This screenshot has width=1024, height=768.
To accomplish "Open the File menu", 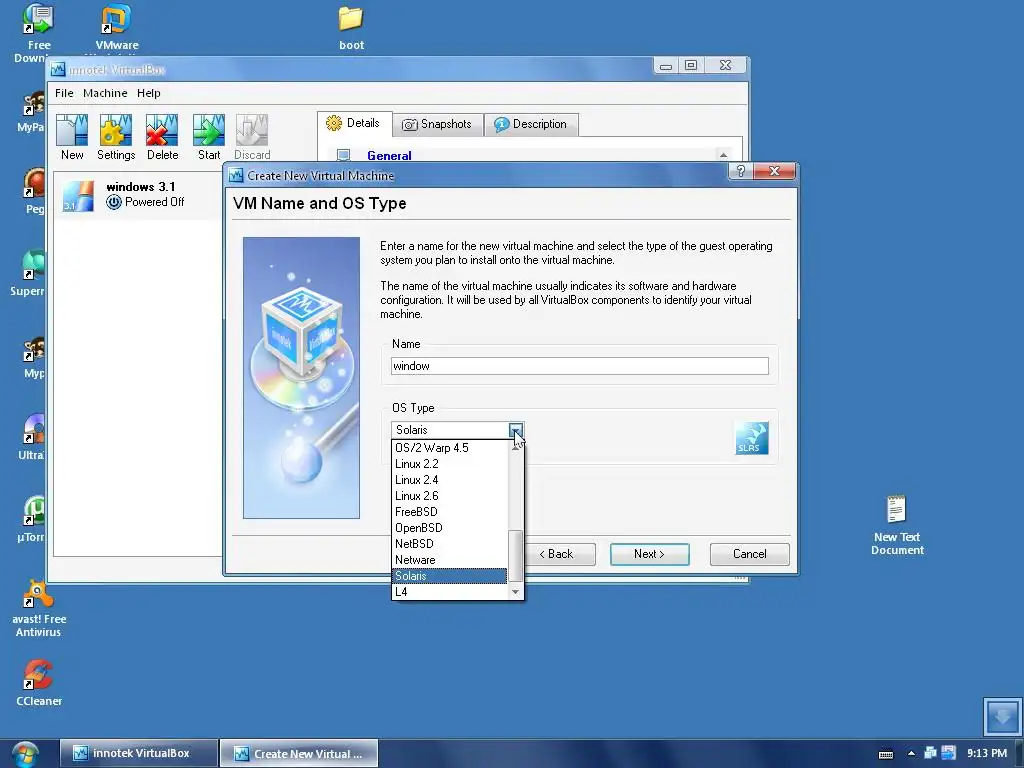I will coord(64,93).
